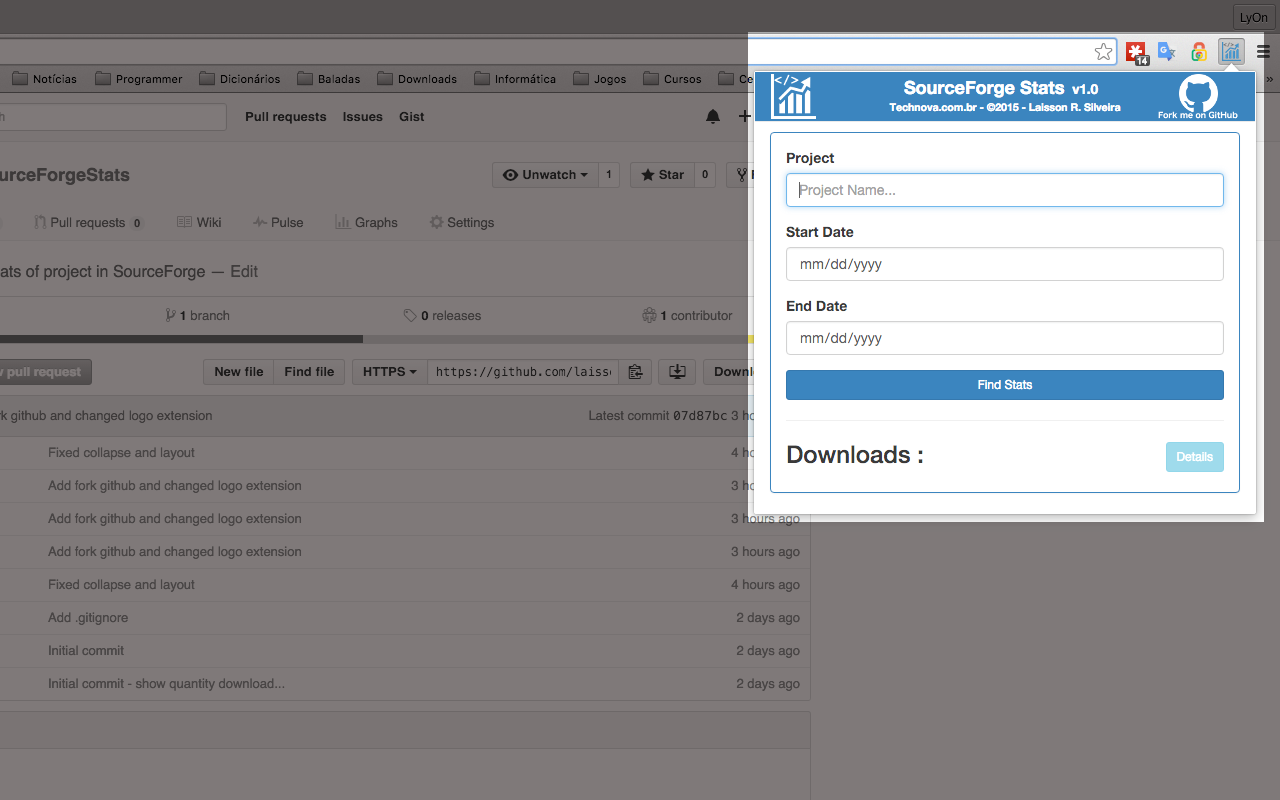This screenshot has width=1280, height=800.
Task: Click the Download ZIP icon
Action: 676,371
